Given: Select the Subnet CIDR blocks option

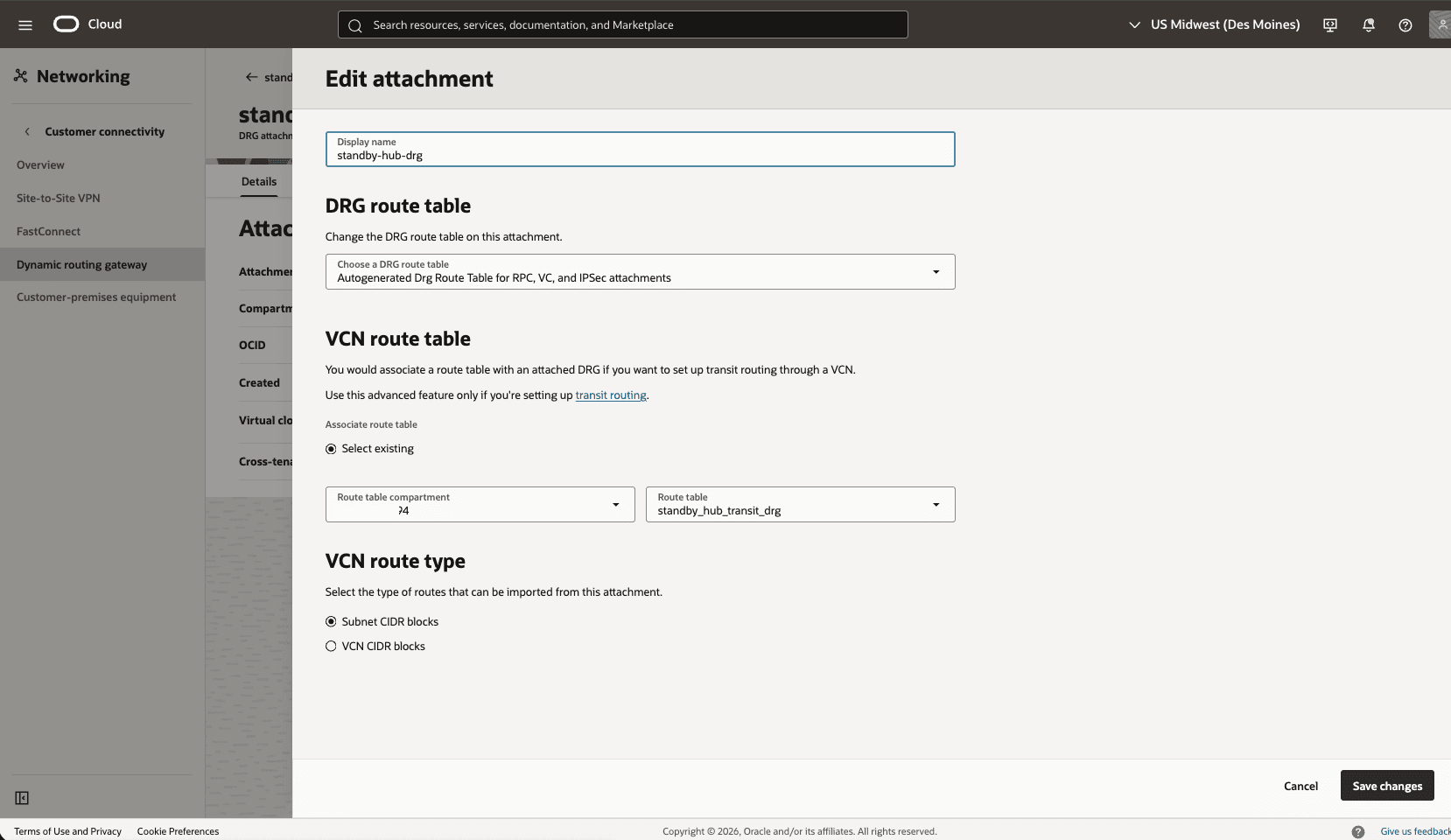Looking at the screenshot, I should (331, 621).
